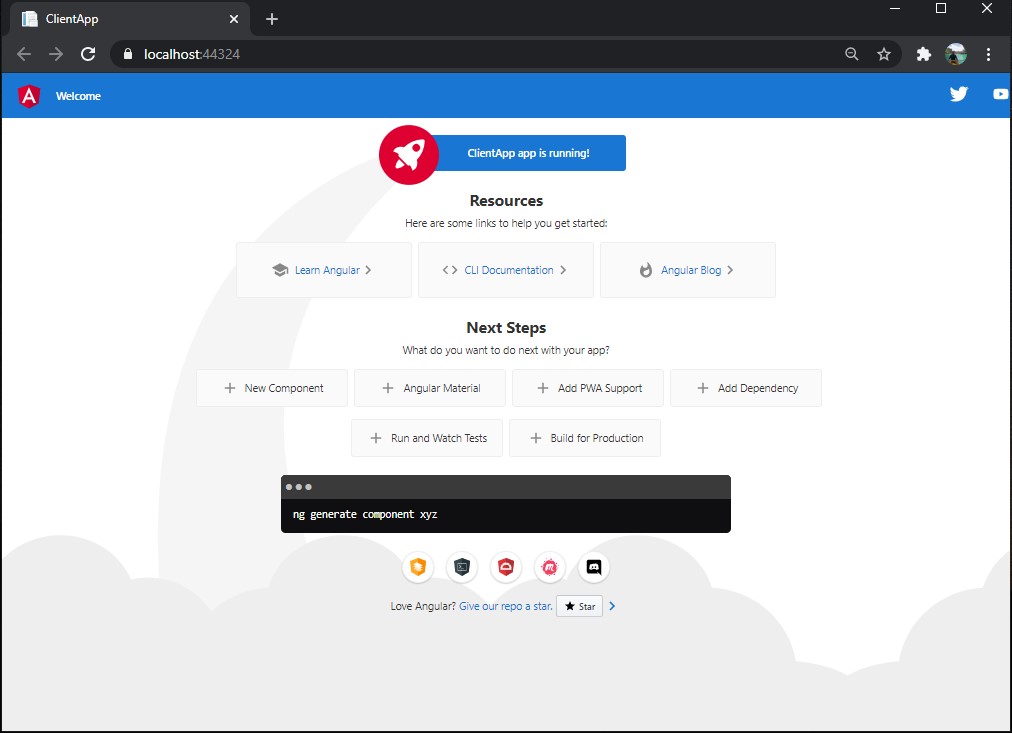Open the Angular Blog card

(x=688, y=270)
